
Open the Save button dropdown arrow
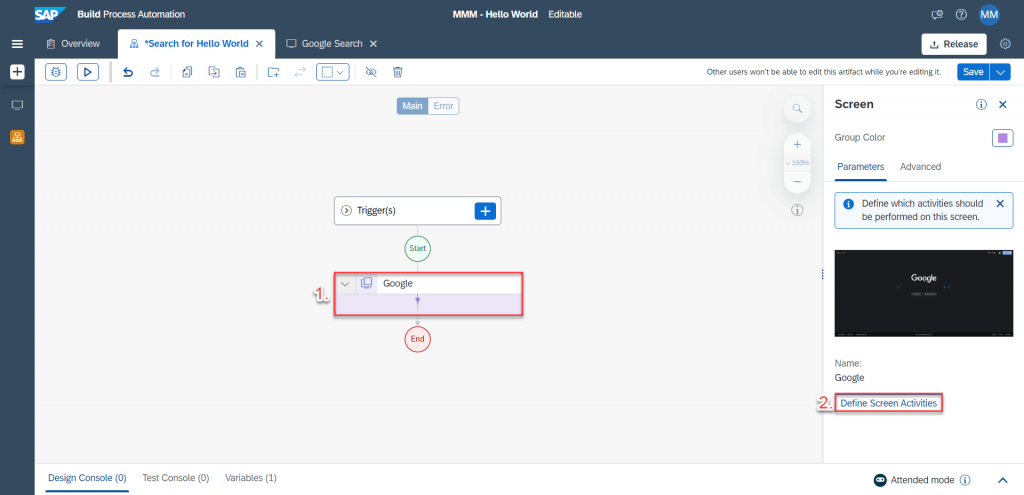pyautogui.click(x=1000, y=72)
